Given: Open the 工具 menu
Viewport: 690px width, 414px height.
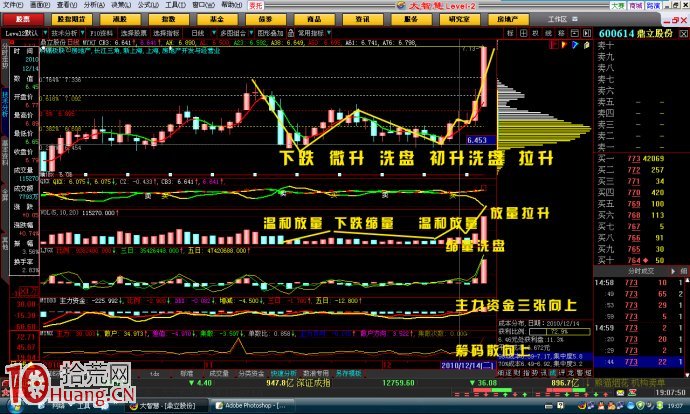Looking at the screenshot, I should point(175,5).
